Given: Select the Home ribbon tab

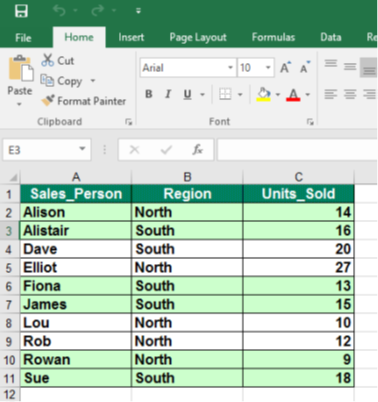Looking at the screenshot, I should (79, 37).
